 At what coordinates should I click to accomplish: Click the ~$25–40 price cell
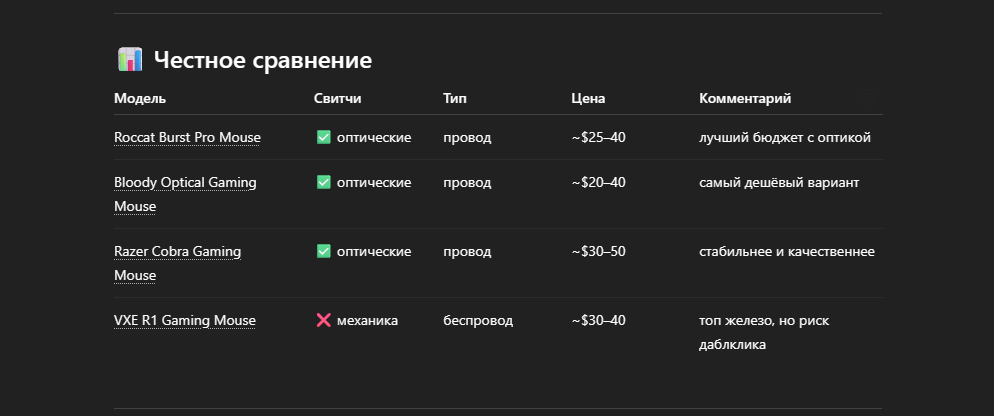coord(598,137)
